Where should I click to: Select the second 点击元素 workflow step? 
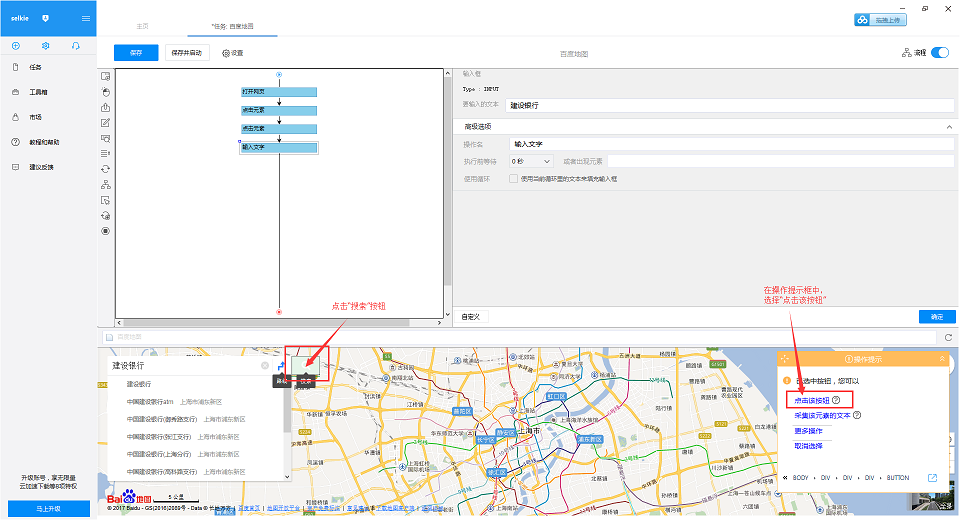(x=279, y=129)
